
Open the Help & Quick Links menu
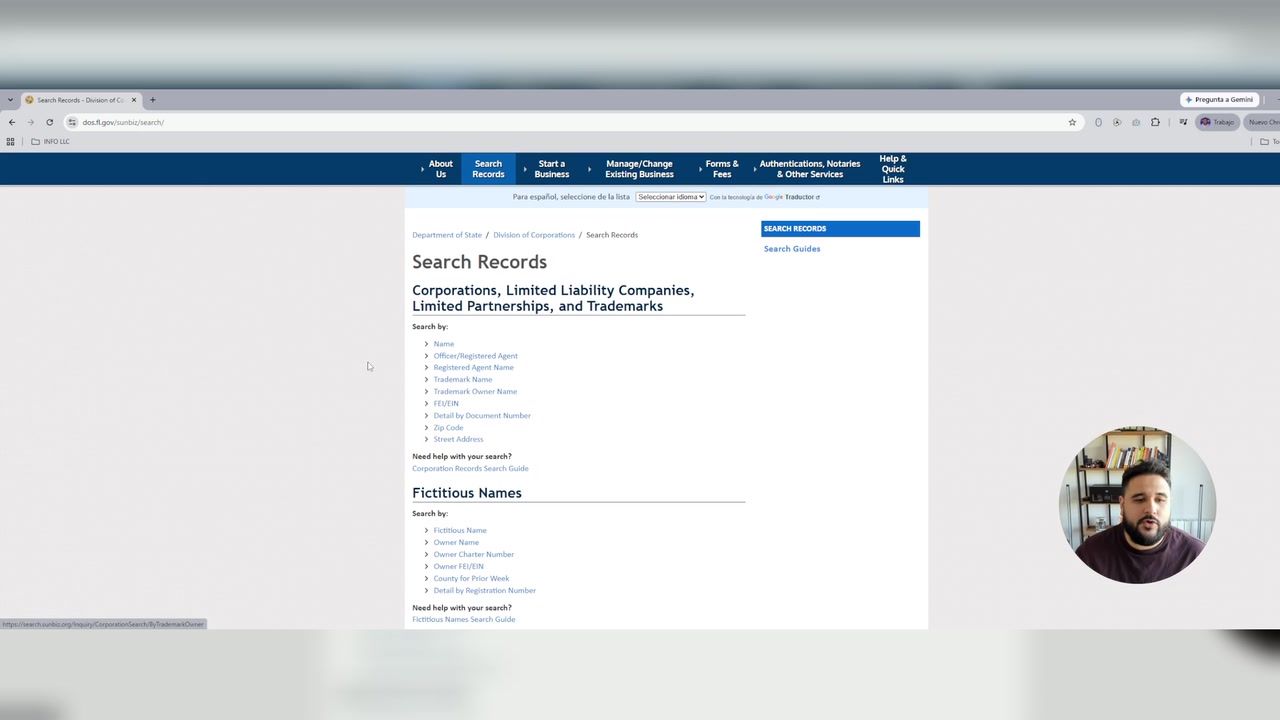click(893, 169)
